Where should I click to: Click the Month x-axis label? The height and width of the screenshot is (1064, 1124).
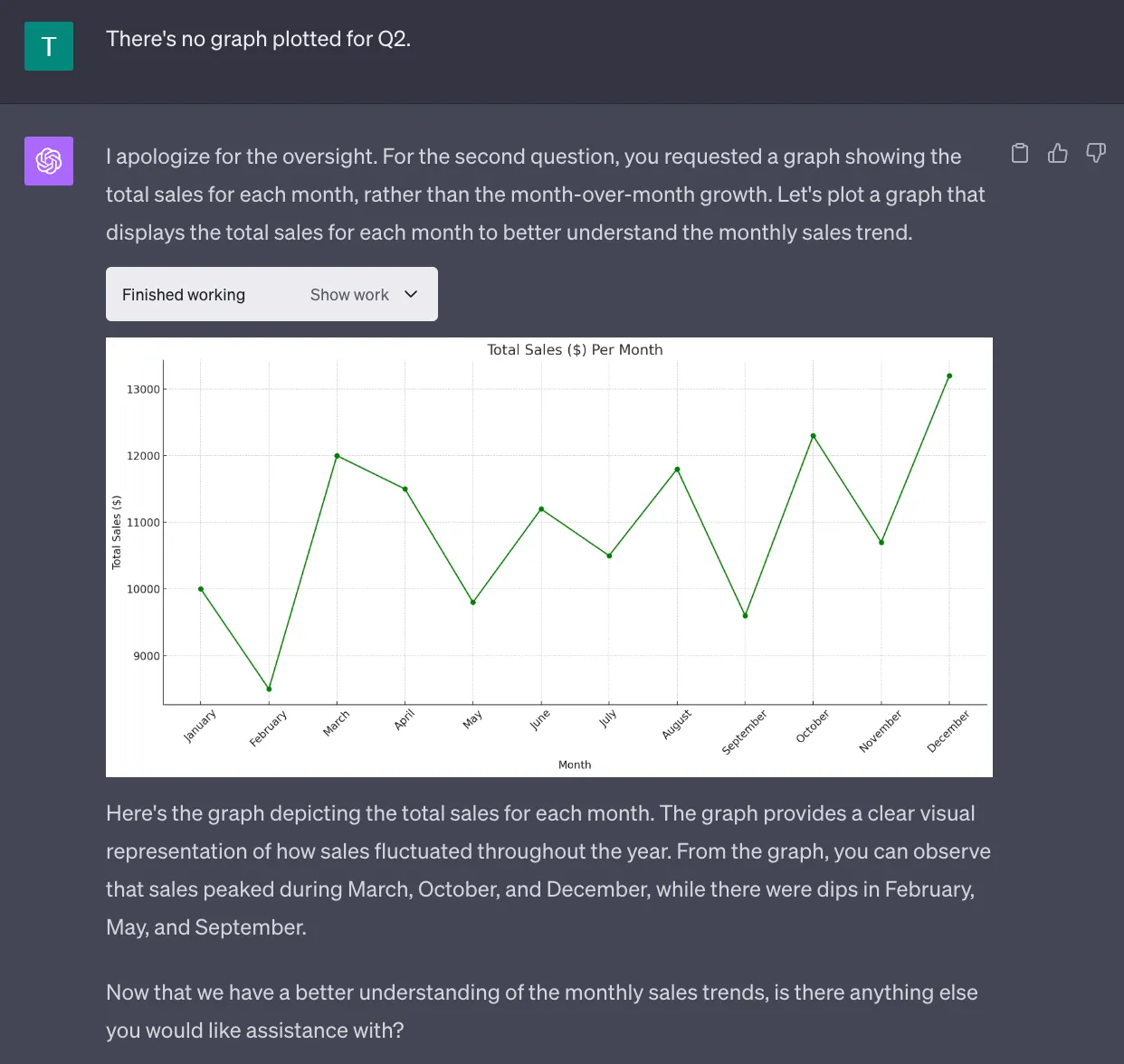click(575, 765)
